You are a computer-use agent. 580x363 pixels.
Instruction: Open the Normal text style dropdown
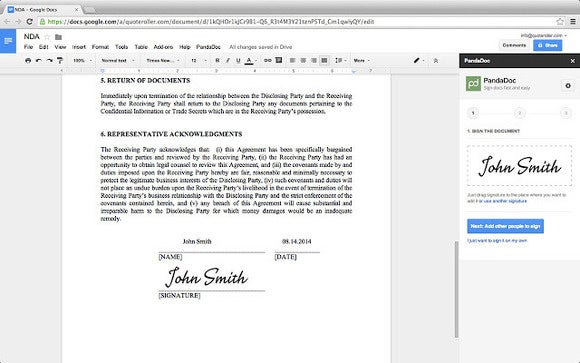(118, 60)
